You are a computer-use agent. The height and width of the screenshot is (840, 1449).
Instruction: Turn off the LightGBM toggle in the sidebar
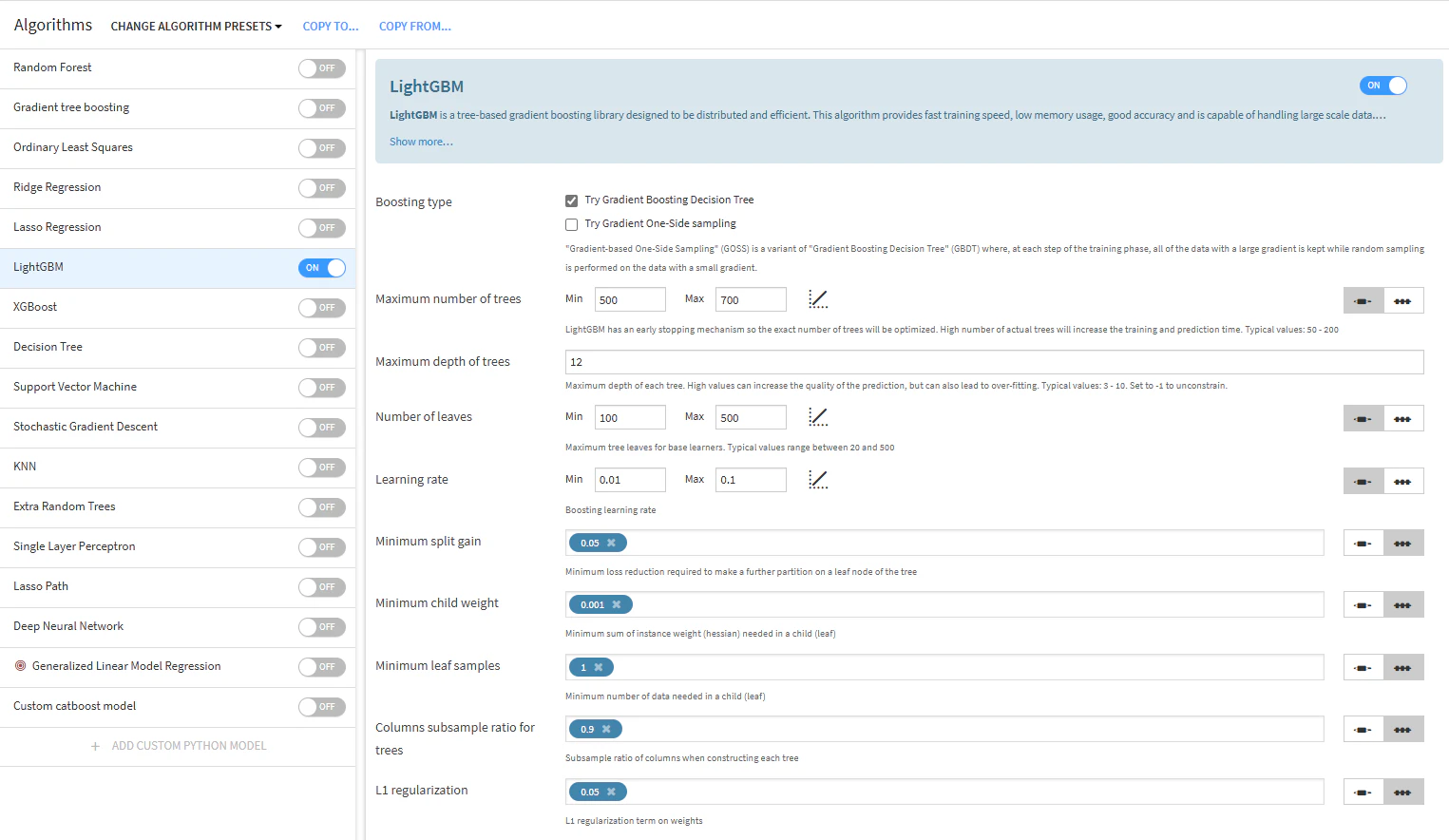tap(322, 268)
